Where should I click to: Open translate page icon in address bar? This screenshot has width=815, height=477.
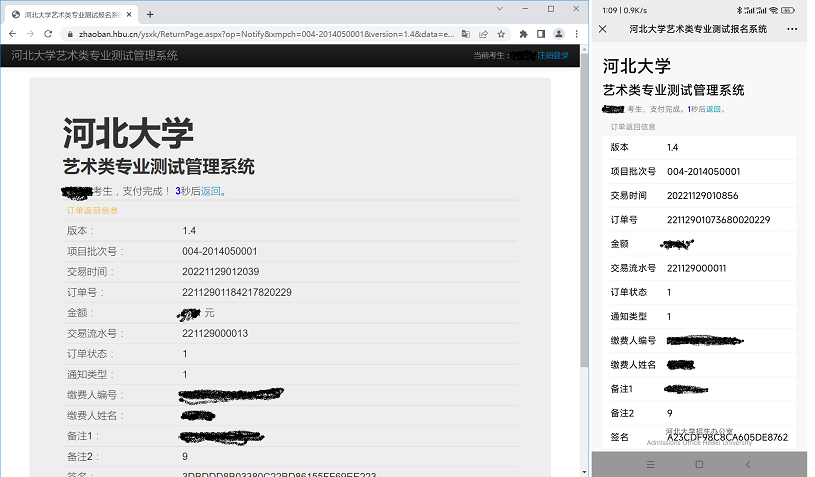coord(466,34)
